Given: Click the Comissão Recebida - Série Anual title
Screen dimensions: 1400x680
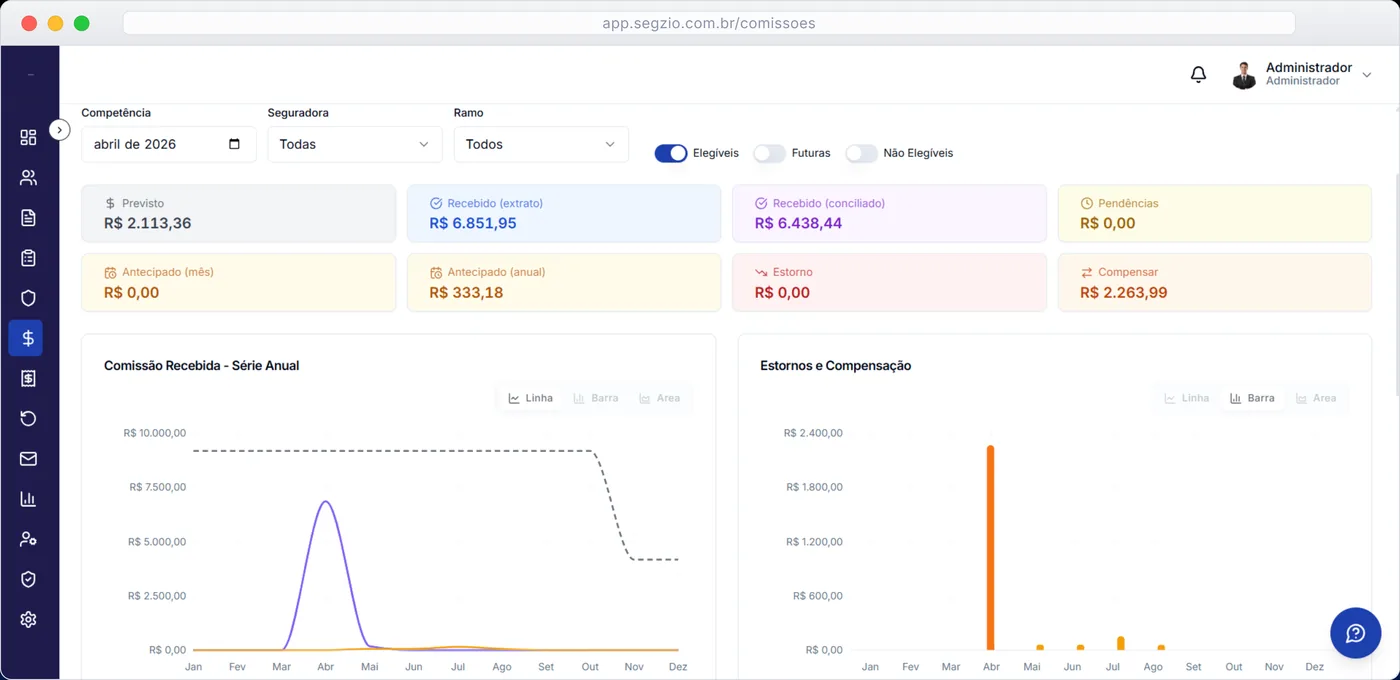Looking at the screenshot, I should point(202,366).
